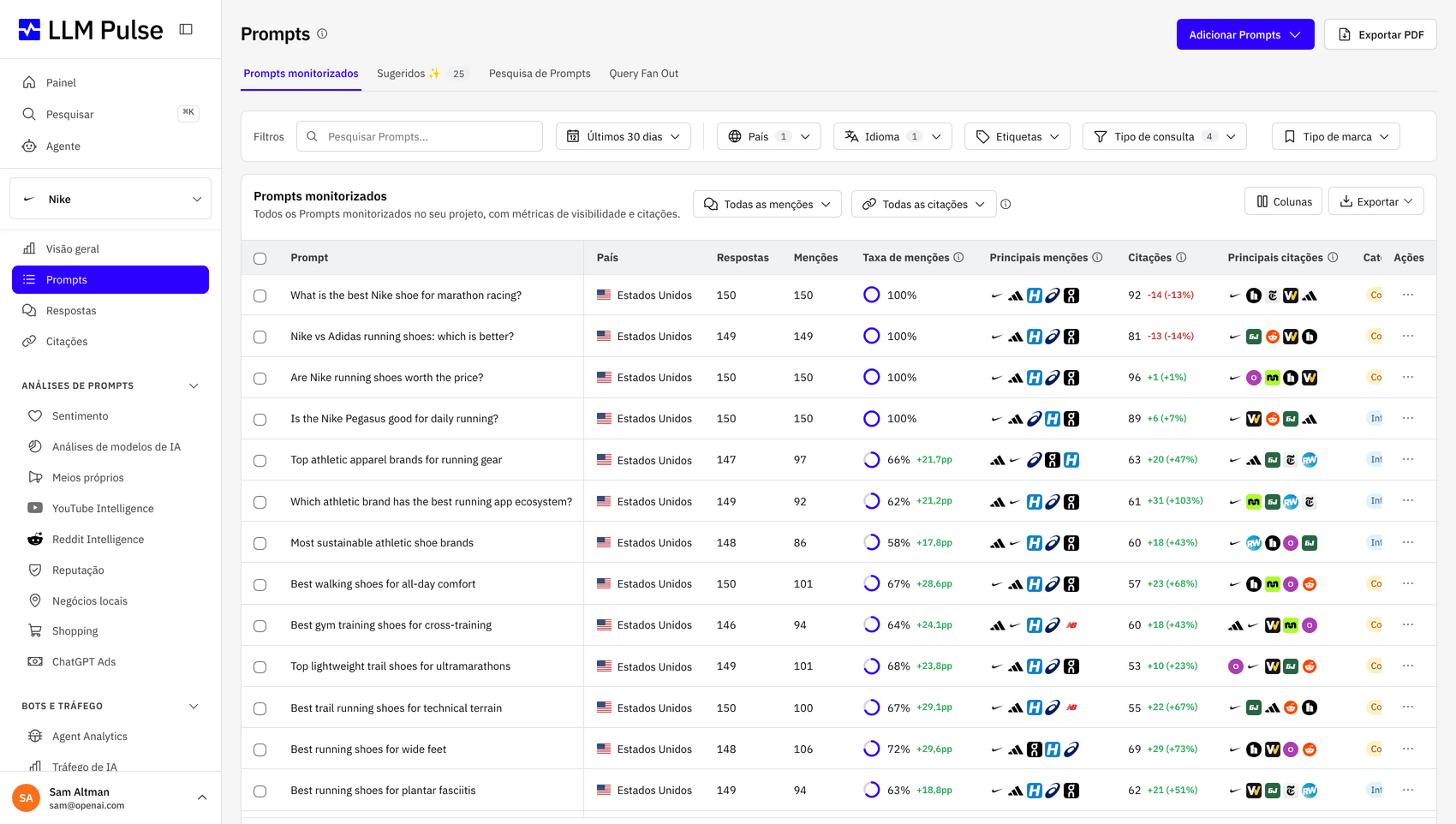Click info icon beside Todas as citações

pos(1005,204)
